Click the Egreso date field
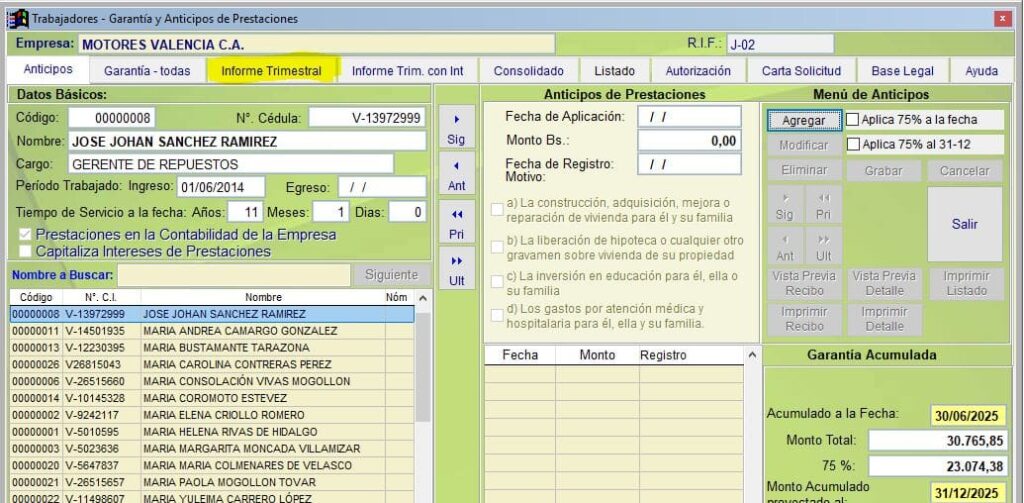 pyautogui.click(x=382, y=187)
